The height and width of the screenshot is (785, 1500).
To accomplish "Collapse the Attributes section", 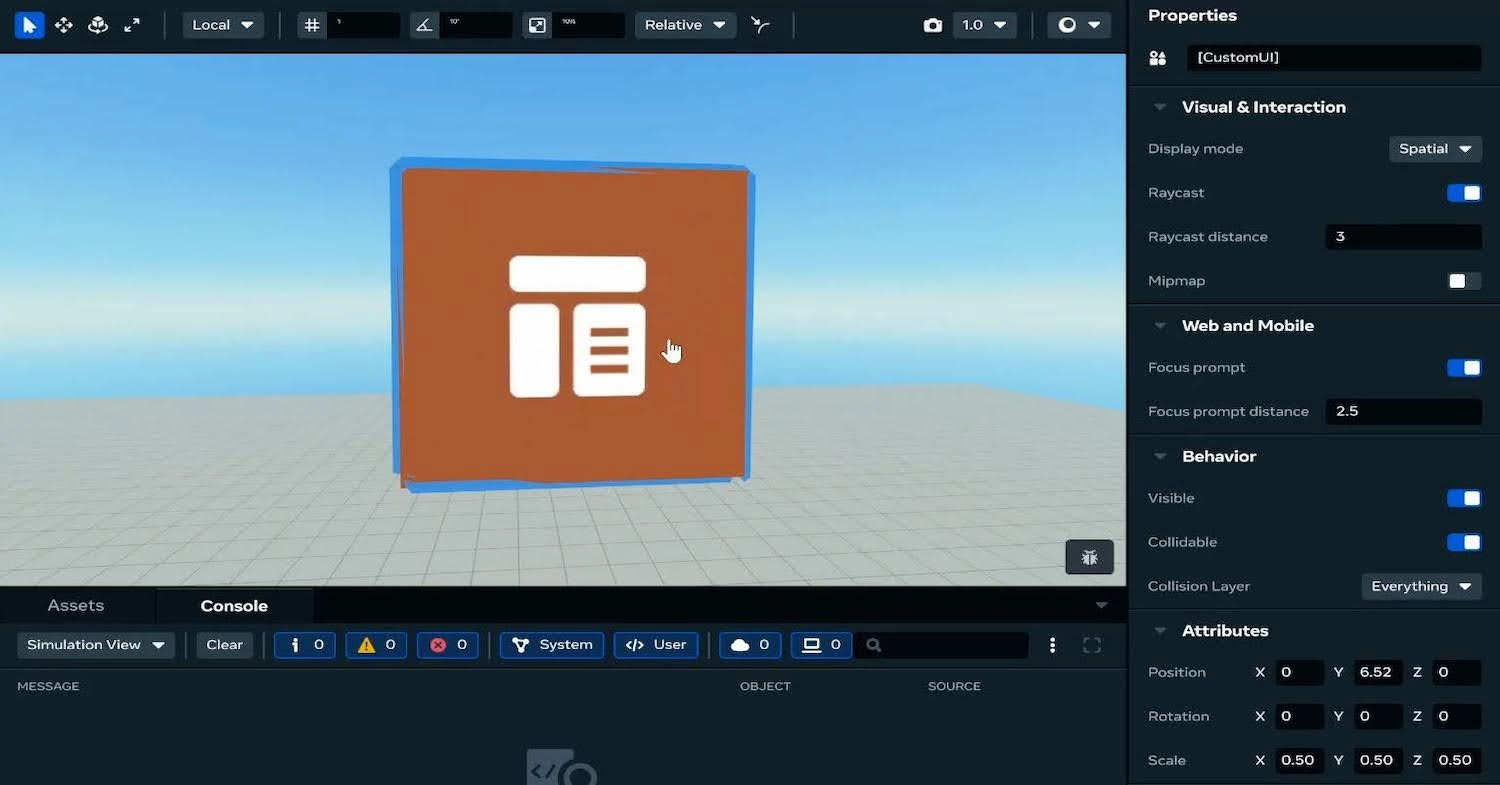I will click(x=1160, y=631).
